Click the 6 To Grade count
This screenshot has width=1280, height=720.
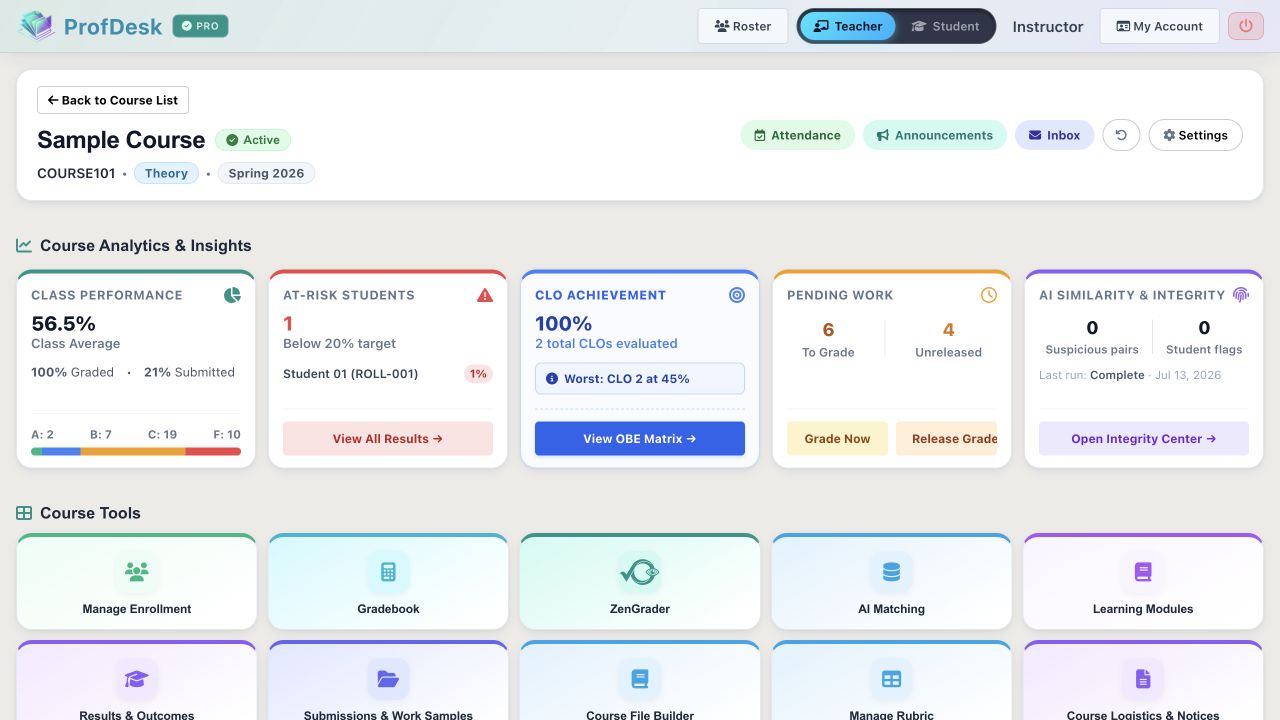point(828,330)
